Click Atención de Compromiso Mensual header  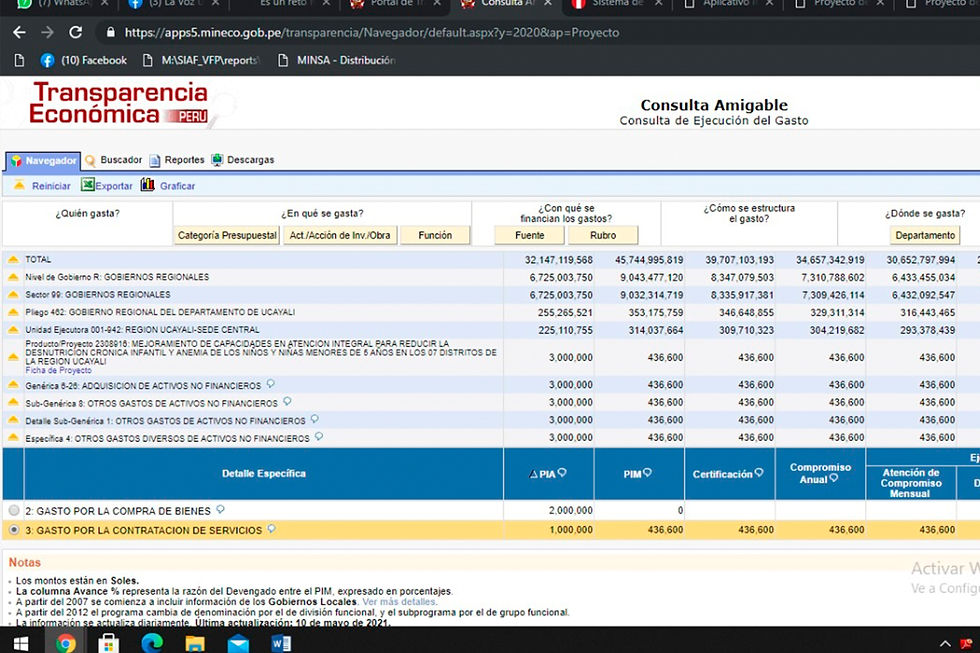click(x=911, y=483)
